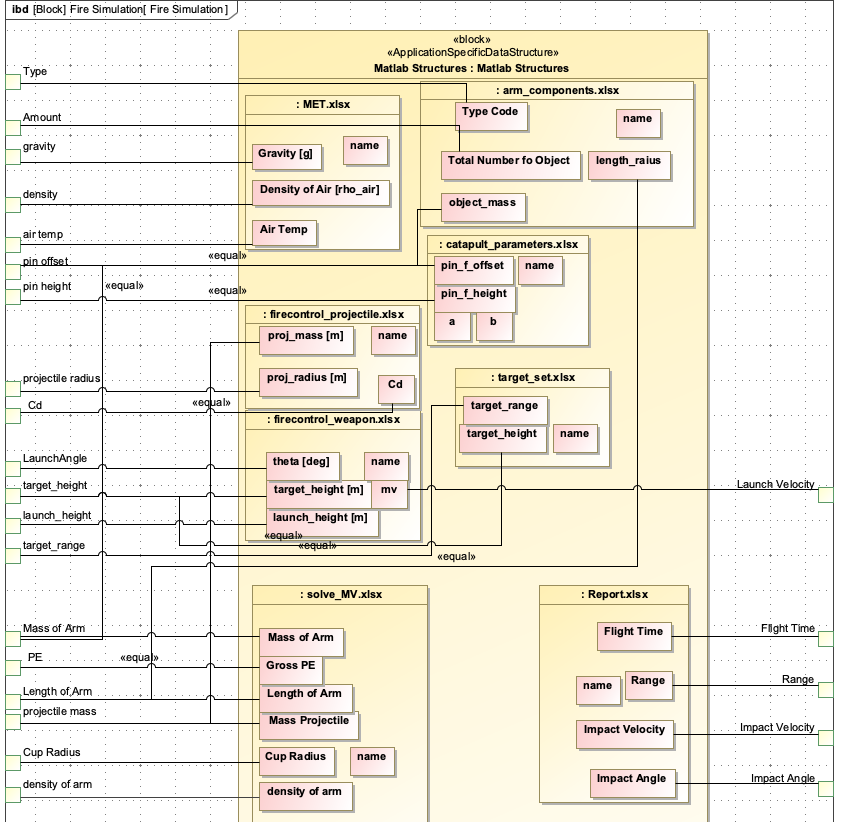Click the Density of Air [rho_air] property

click(320, 192)
